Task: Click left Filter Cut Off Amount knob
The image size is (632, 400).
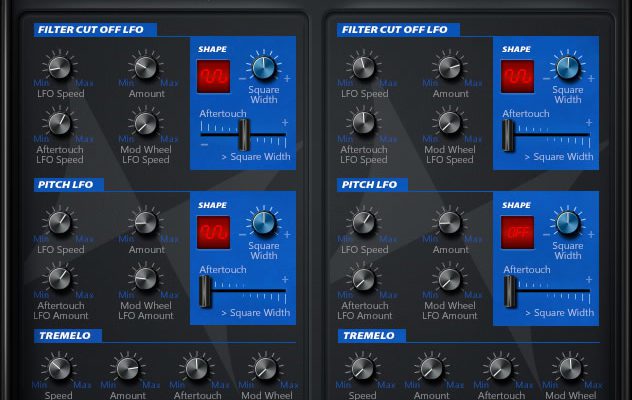Action: click(146, 68)
